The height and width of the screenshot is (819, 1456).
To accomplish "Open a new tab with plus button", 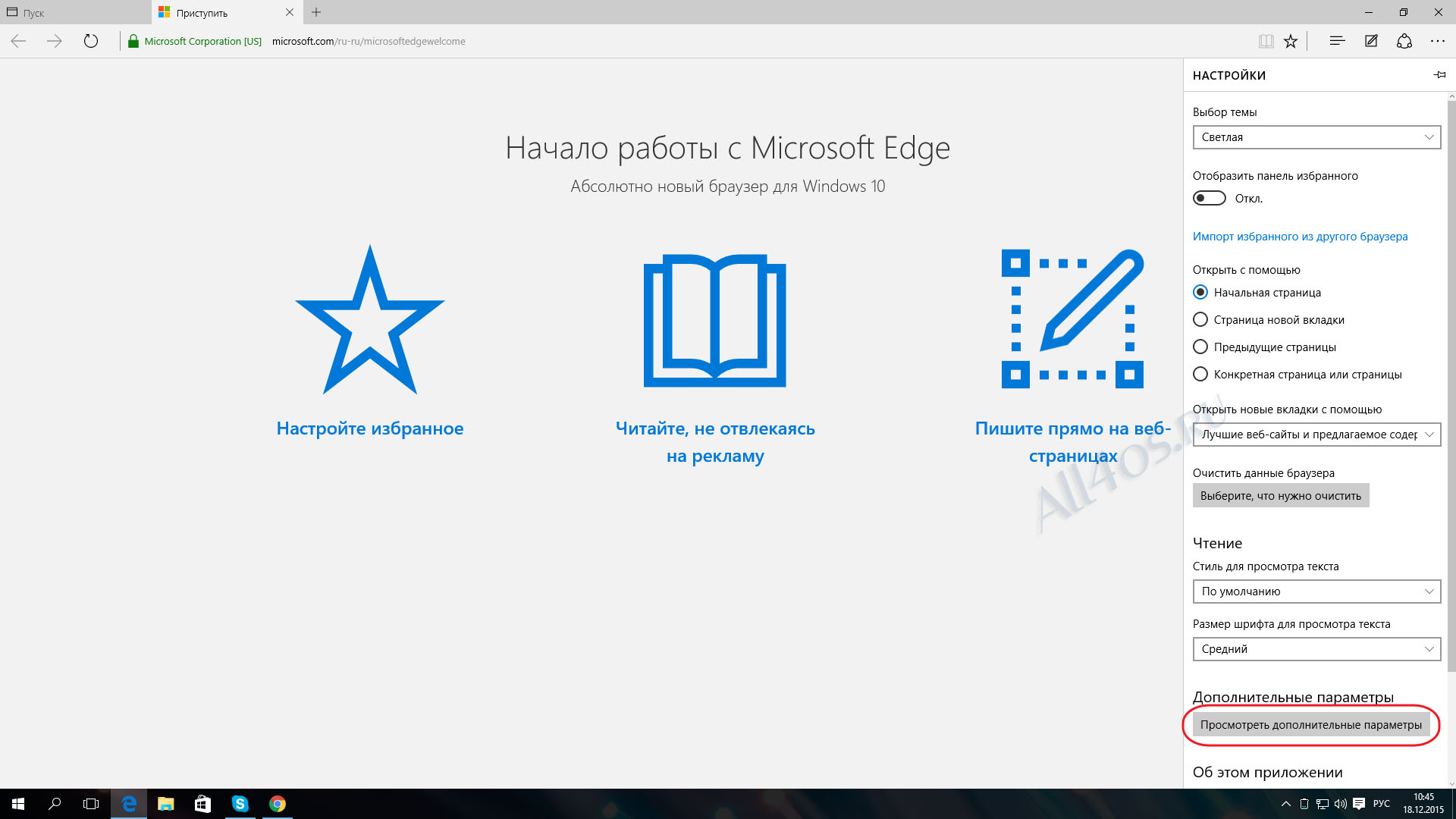I will point(316,12).
